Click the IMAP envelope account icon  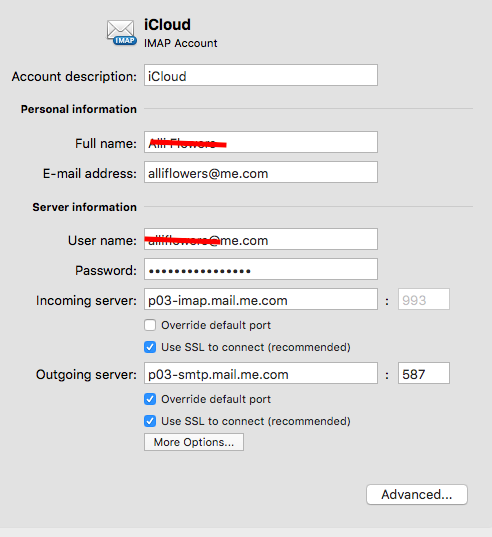coord(122,33)
